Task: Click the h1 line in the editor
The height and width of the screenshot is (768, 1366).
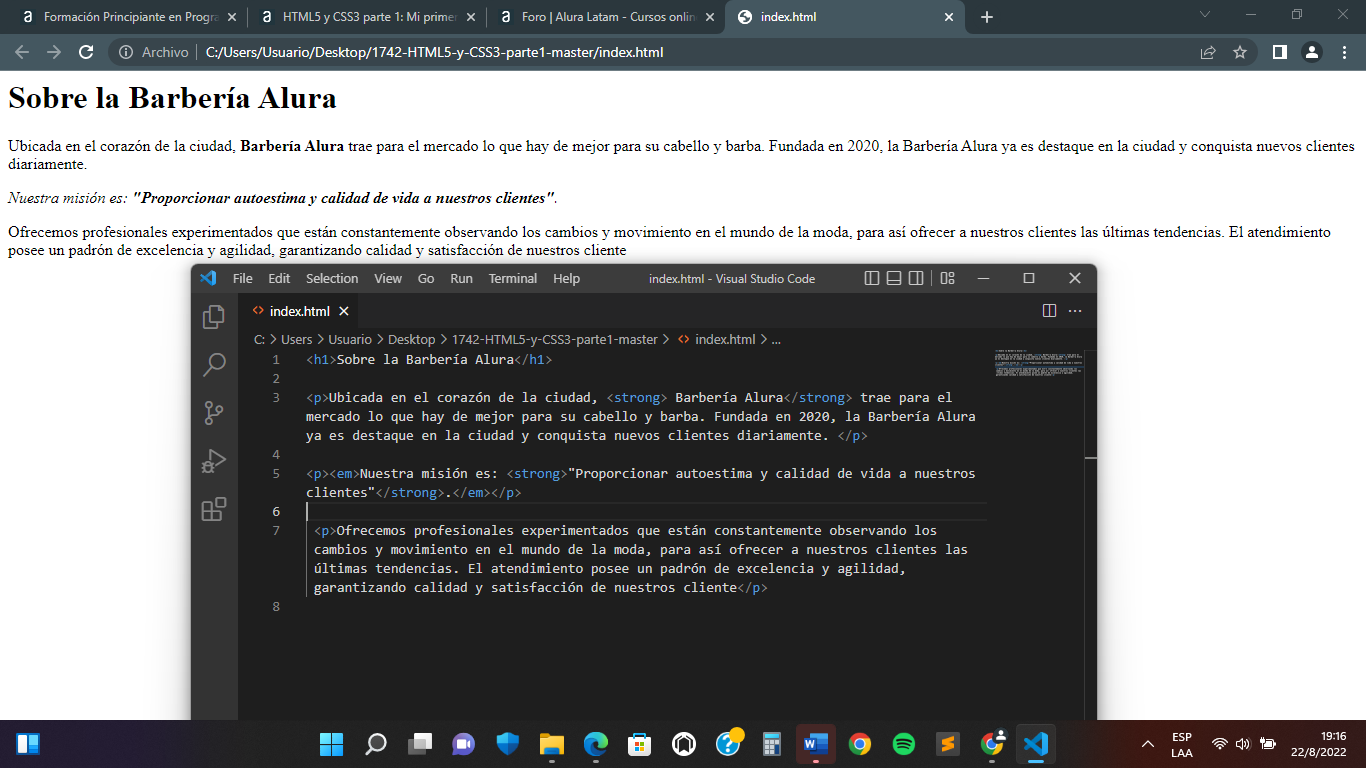Action: 429,359
